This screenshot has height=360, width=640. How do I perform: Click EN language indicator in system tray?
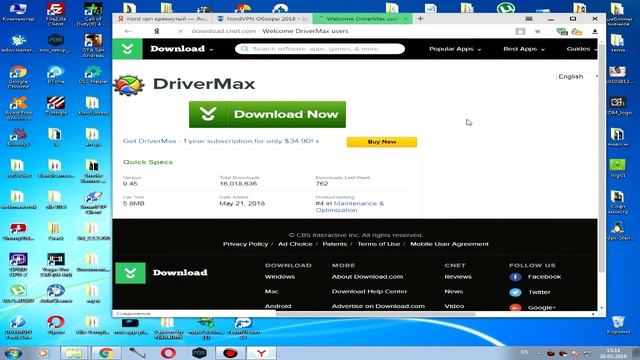[524, 352]
